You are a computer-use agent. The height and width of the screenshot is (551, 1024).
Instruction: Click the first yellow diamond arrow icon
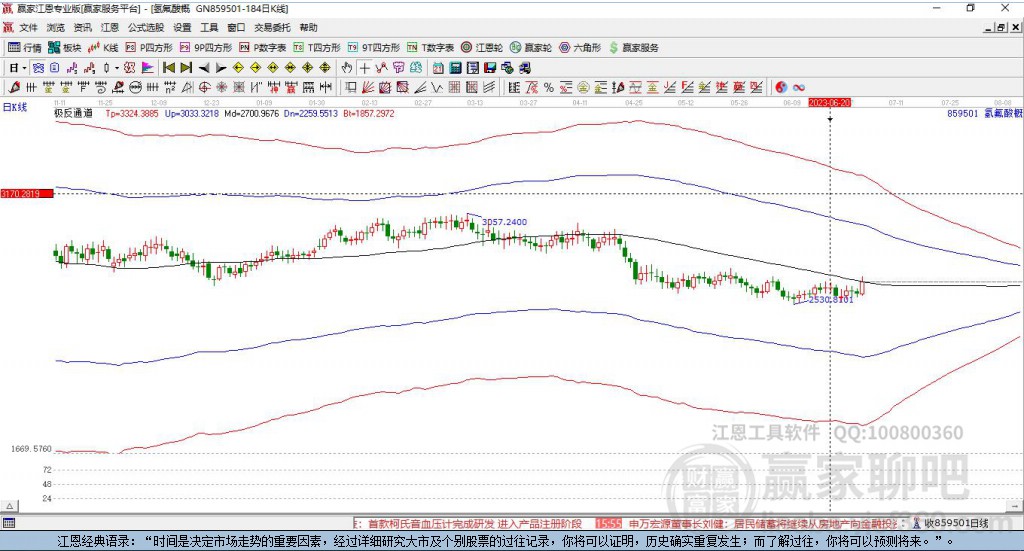238,68
